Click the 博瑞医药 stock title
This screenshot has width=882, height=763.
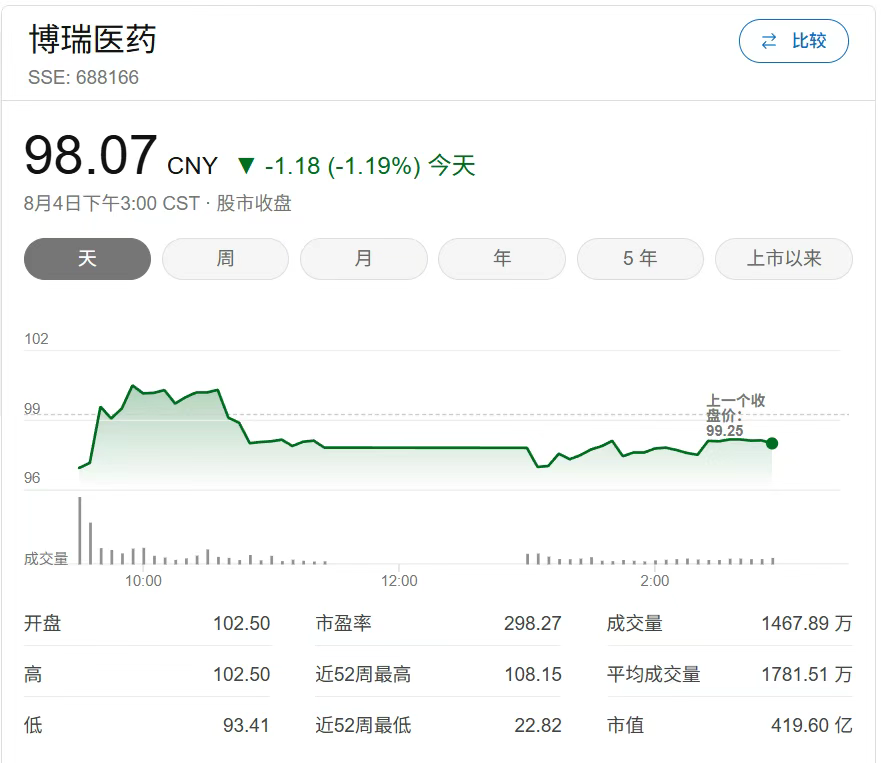point(92,40)
